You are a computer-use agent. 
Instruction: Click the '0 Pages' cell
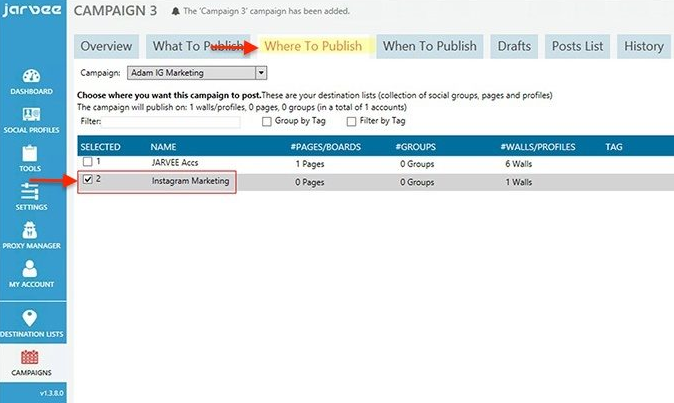(x=310, y=182)
